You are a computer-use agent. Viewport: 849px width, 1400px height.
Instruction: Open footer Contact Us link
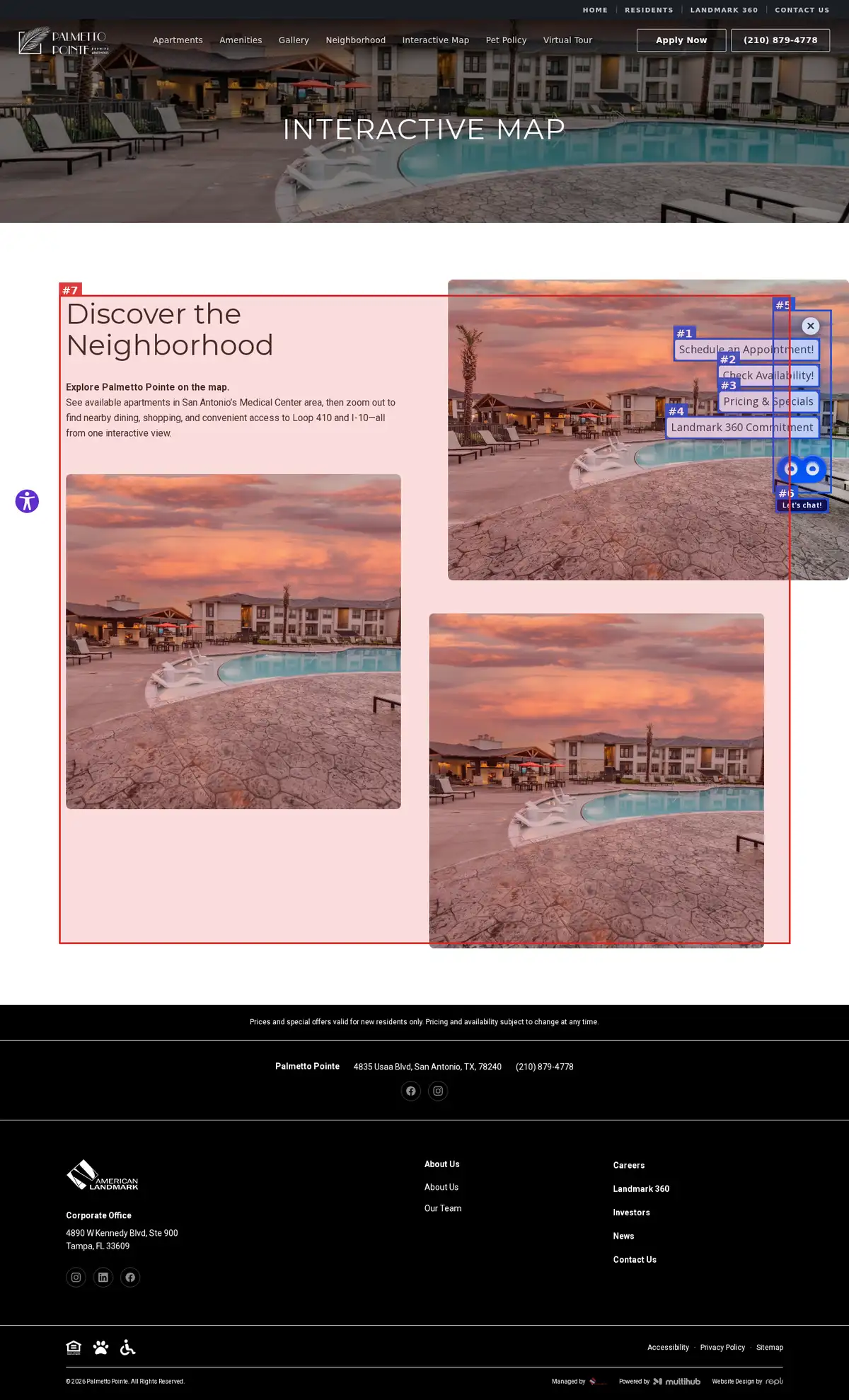click(x=635, y=1259)
